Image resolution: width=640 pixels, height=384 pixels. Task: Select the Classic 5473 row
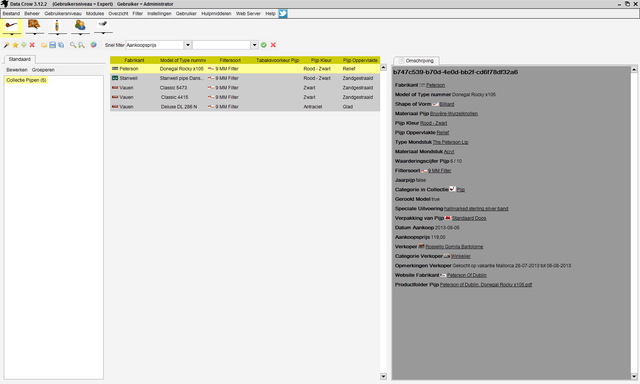(x=245, y=87)
